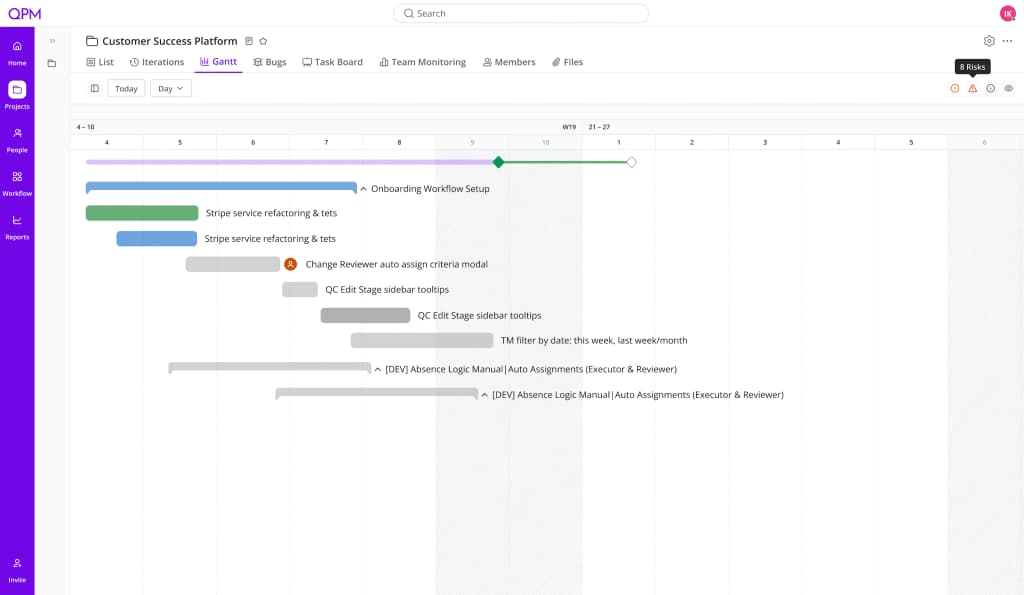The width and height of the screenshot is (1024, 595).
Task: Click the short light-gray QC Edit Stage bar
Action: click(300, 289)
